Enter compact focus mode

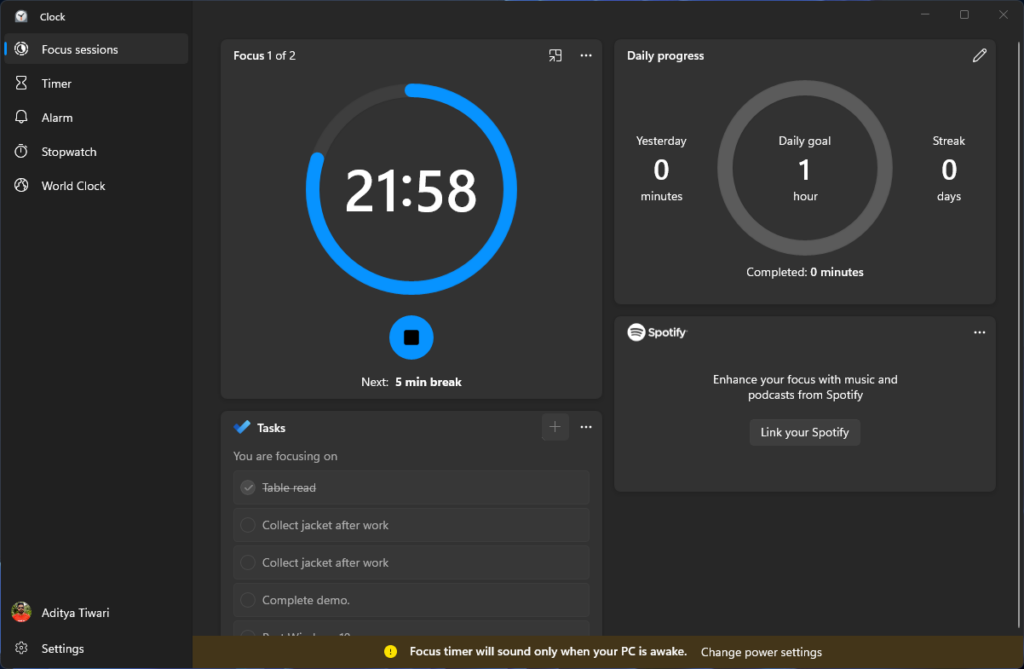coord(555,55)
